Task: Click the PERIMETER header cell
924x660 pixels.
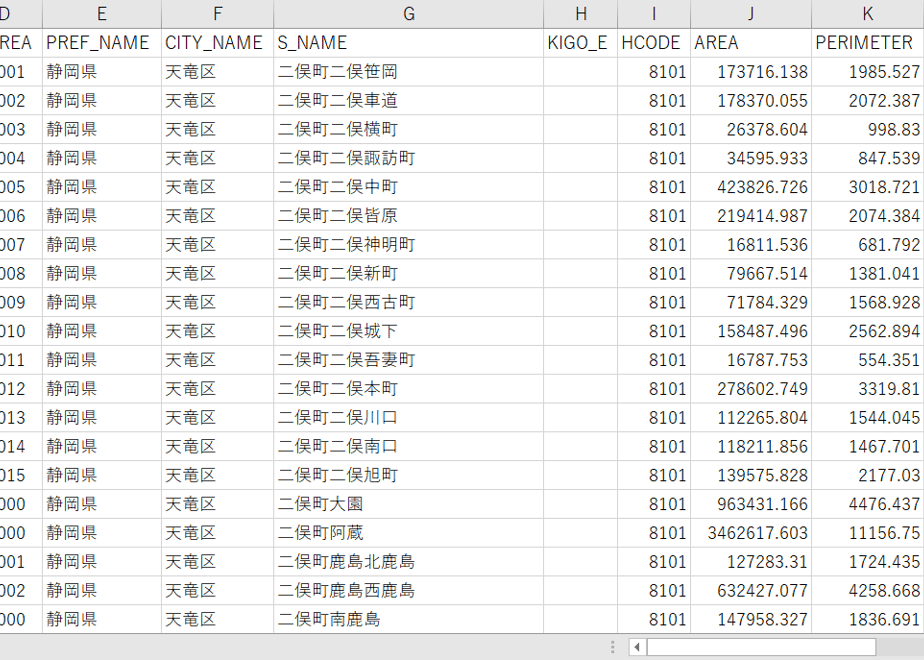Action: tap(867, 43)
